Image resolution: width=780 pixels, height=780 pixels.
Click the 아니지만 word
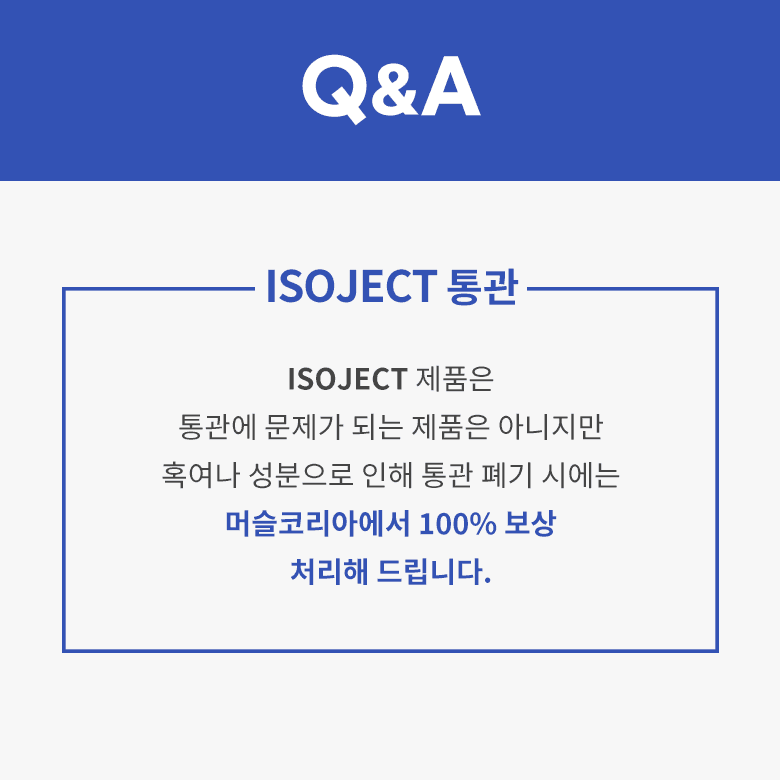pos(550,427)
